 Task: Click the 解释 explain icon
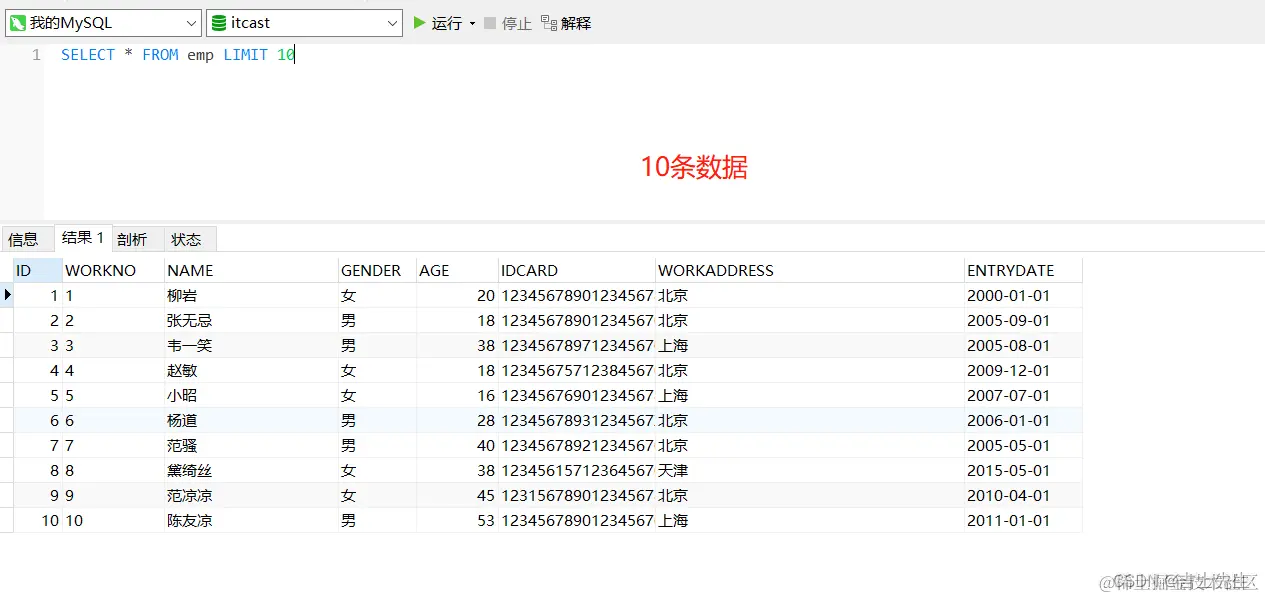[x=548, y=23]
